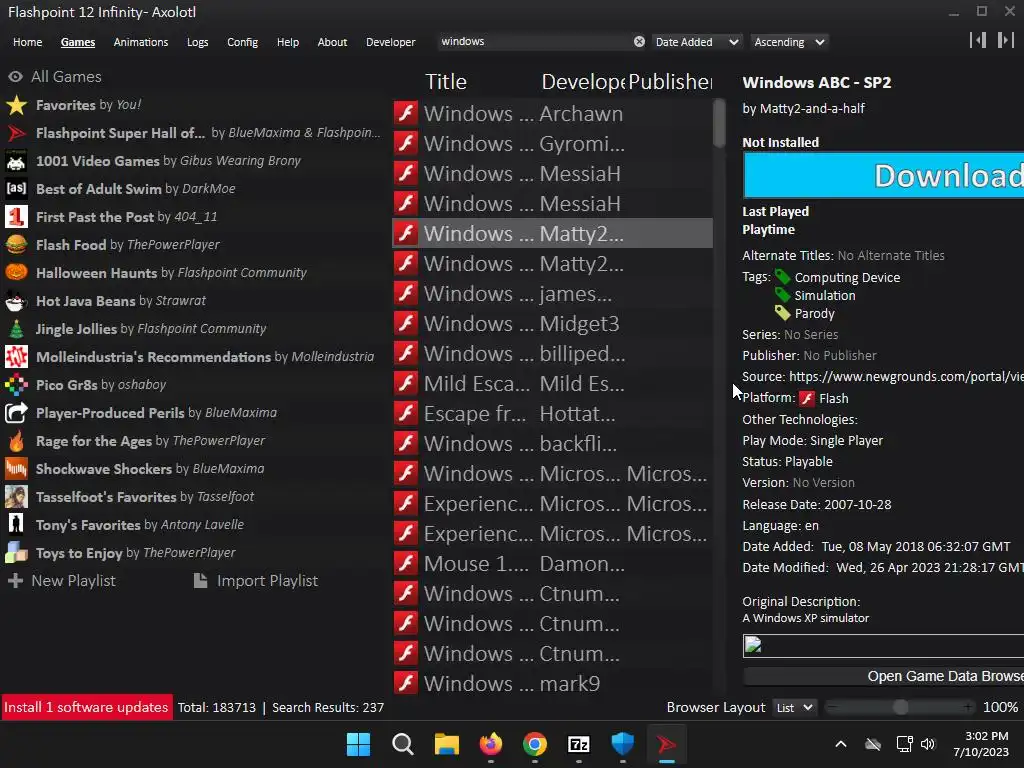Go to the Home tab

click(27, 42)
